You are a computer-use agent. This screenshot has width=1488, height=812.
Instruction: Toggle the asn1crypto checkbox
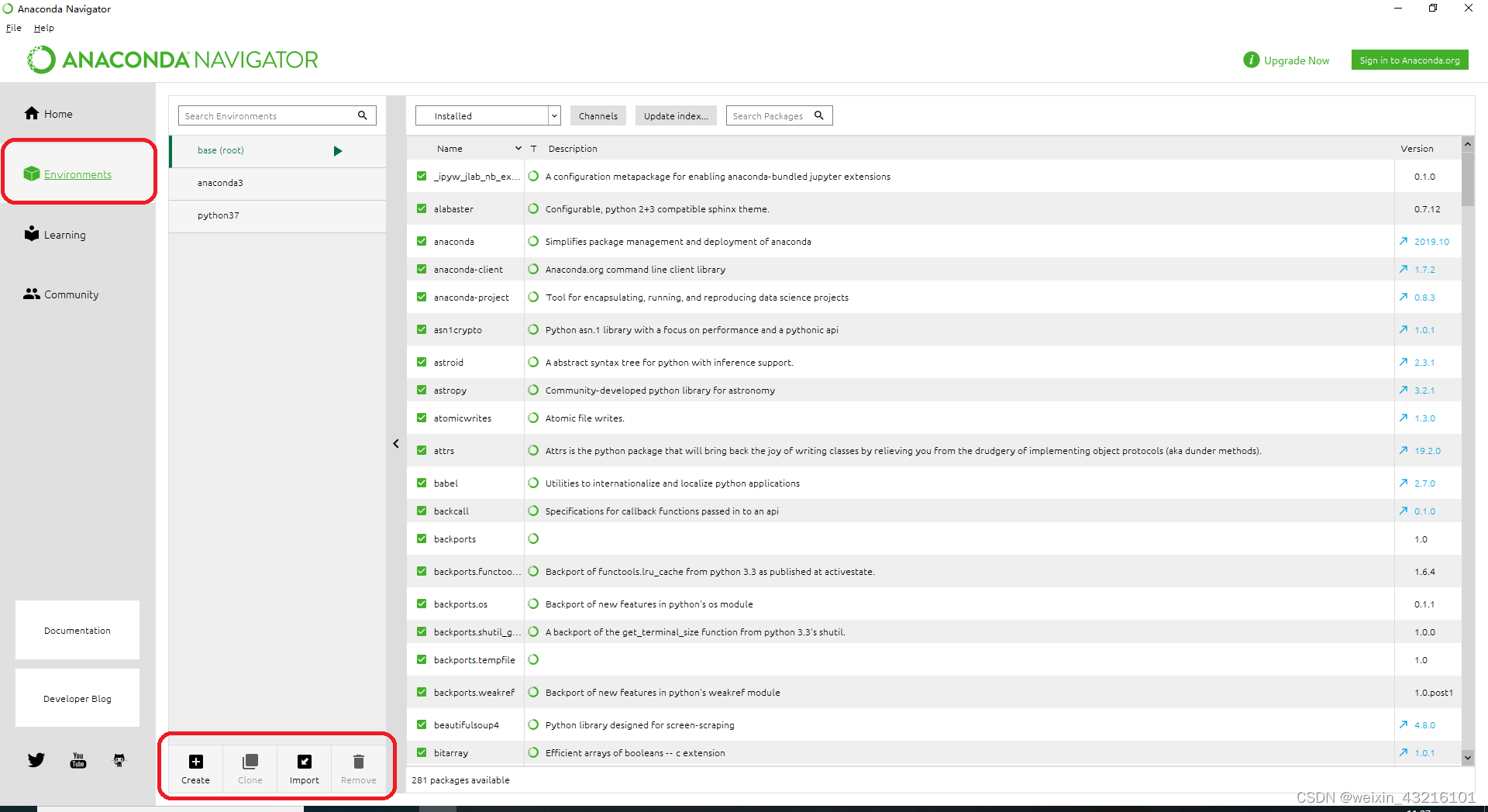(x=422, y=330)
